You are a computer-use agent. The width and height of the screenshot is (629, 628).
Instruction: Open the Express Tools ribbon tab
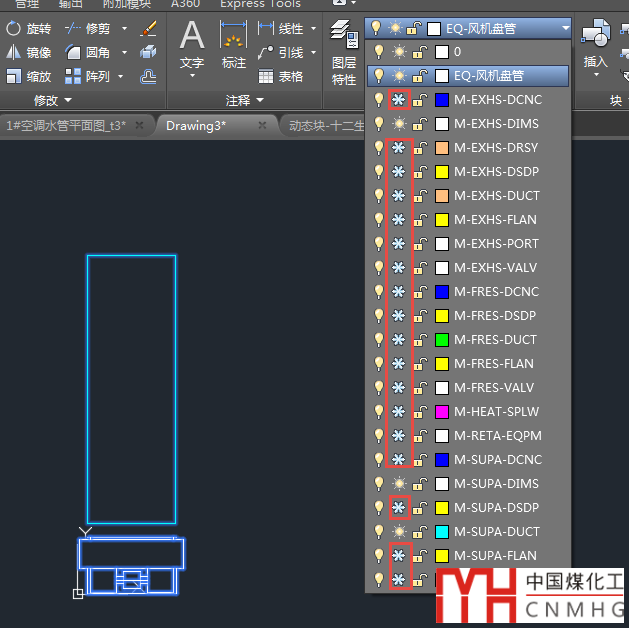click(260, 4)
